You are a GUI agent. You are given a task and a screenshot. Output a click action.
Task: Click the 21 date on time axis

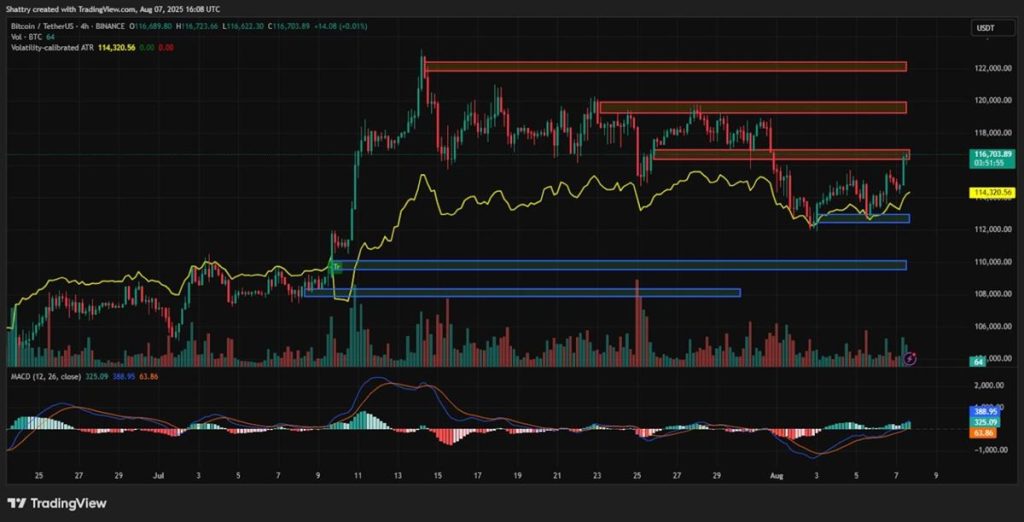557,476
